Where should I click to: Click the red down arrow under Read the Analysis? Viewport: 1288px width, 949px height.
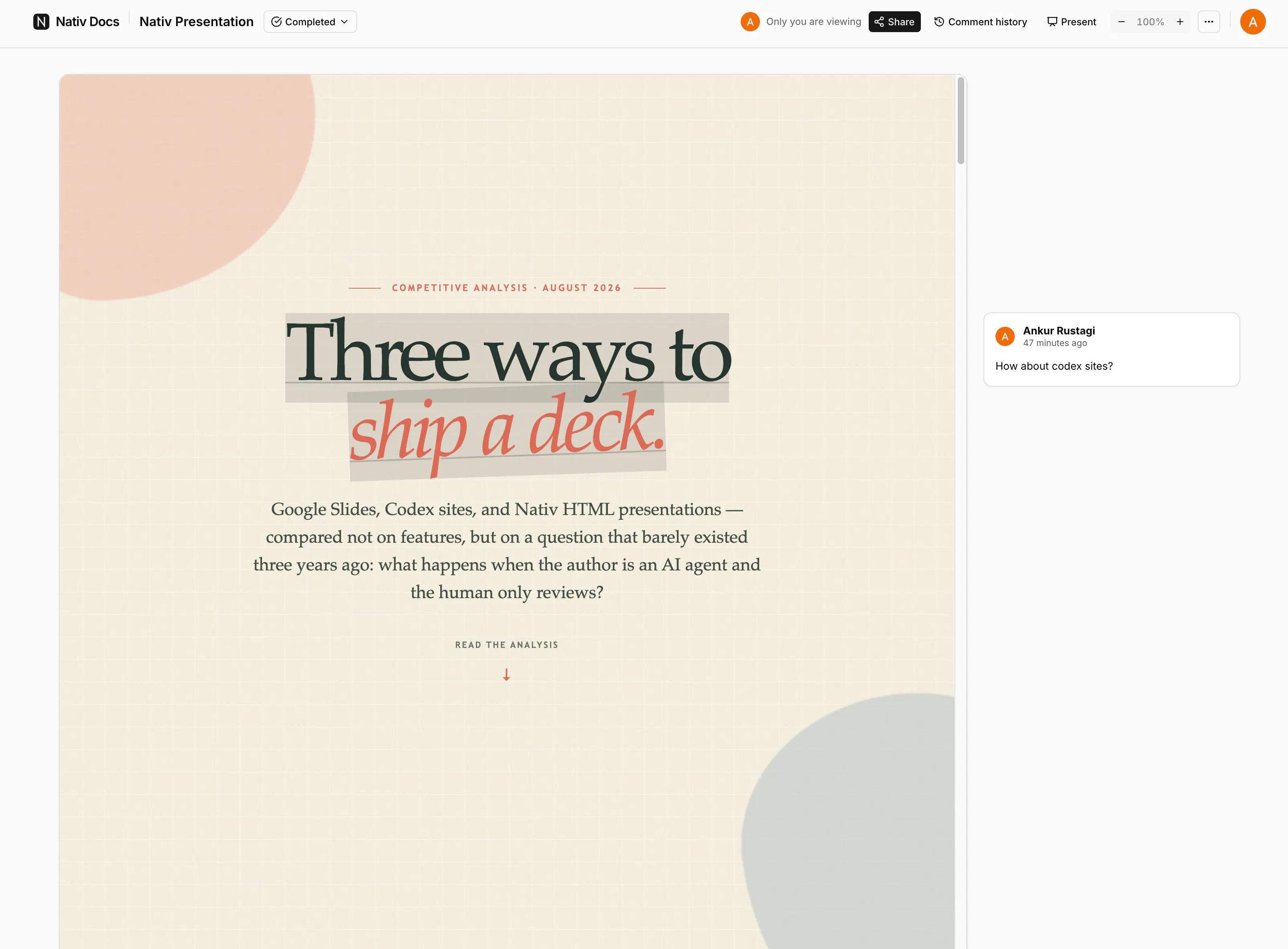506,674
